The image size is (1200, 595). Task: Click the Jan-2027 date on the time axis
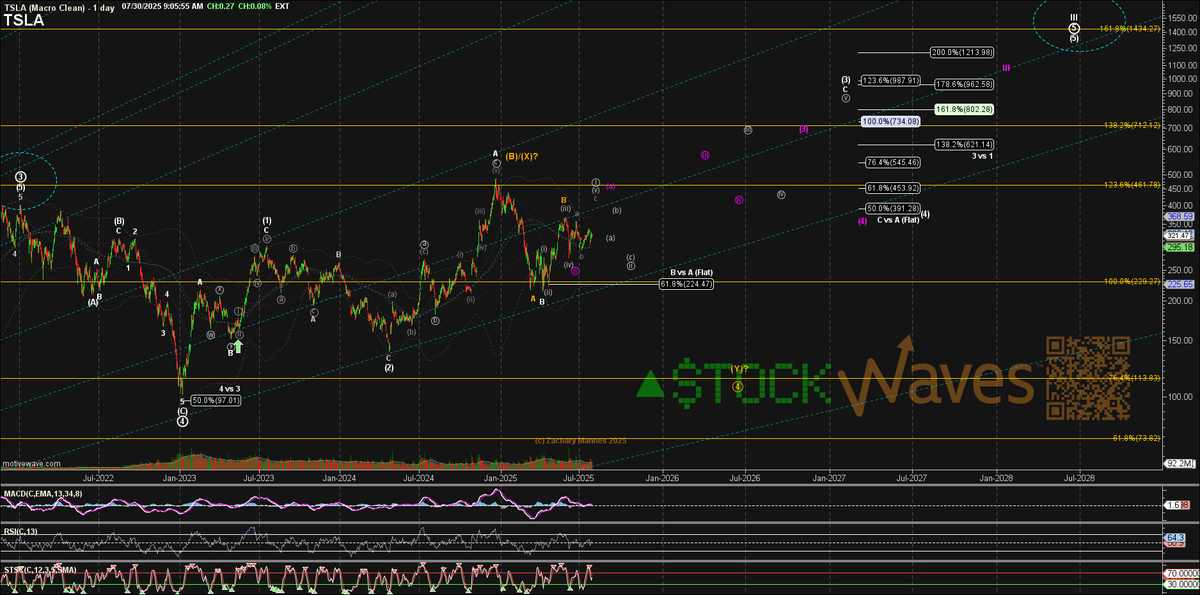click(828, 478)
